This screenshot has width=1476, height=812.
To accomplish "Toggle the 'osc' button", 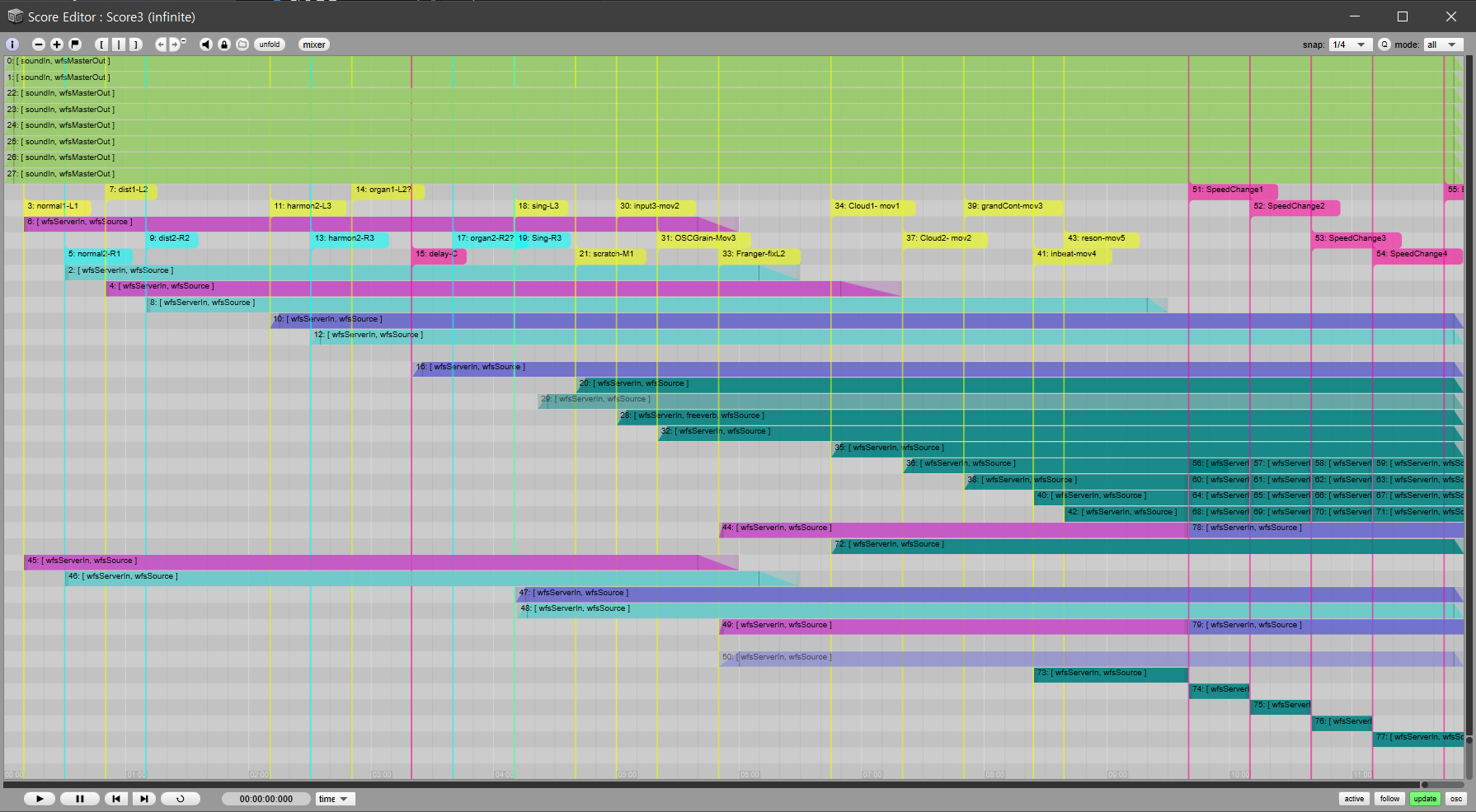I will [x=1456, y=799].
